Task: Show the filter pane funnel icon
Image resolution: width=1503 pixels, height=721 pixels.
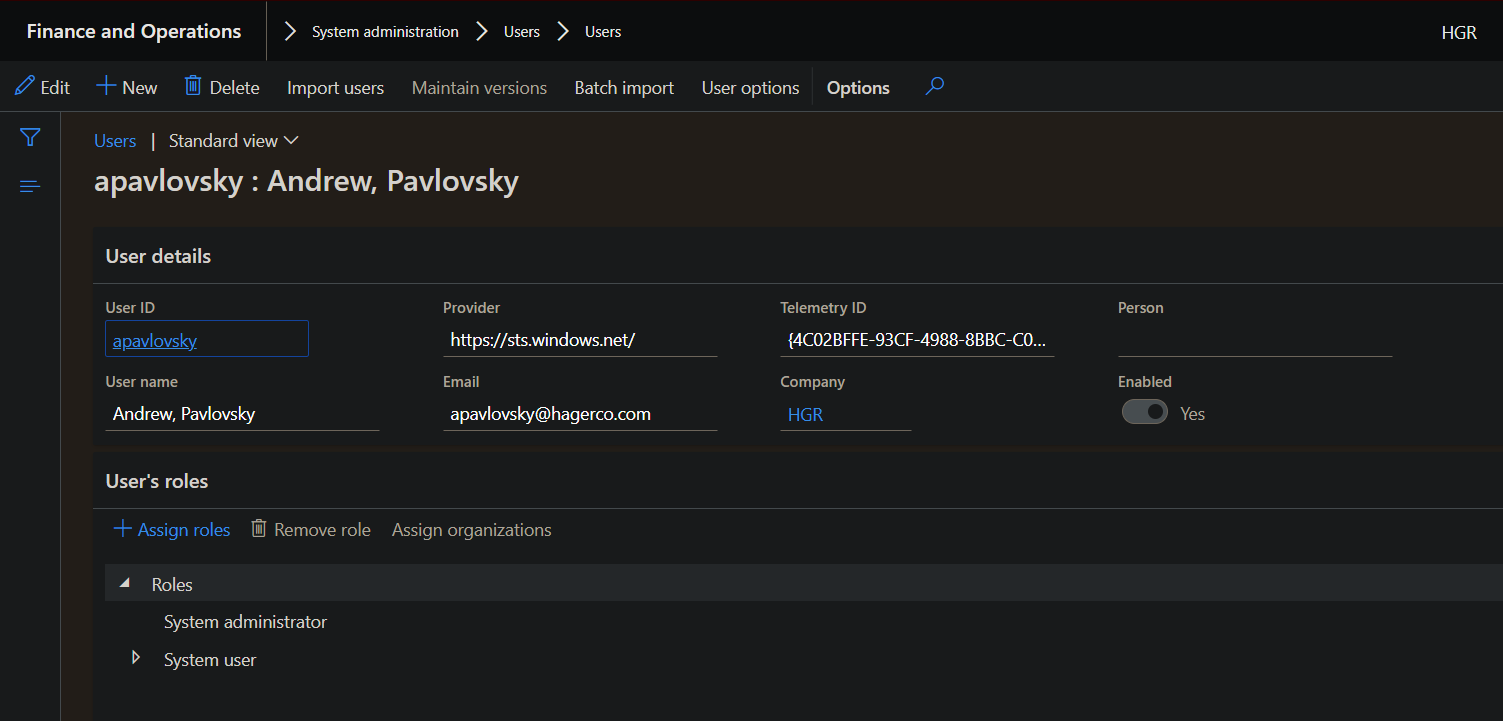Action: pos(30,137)
